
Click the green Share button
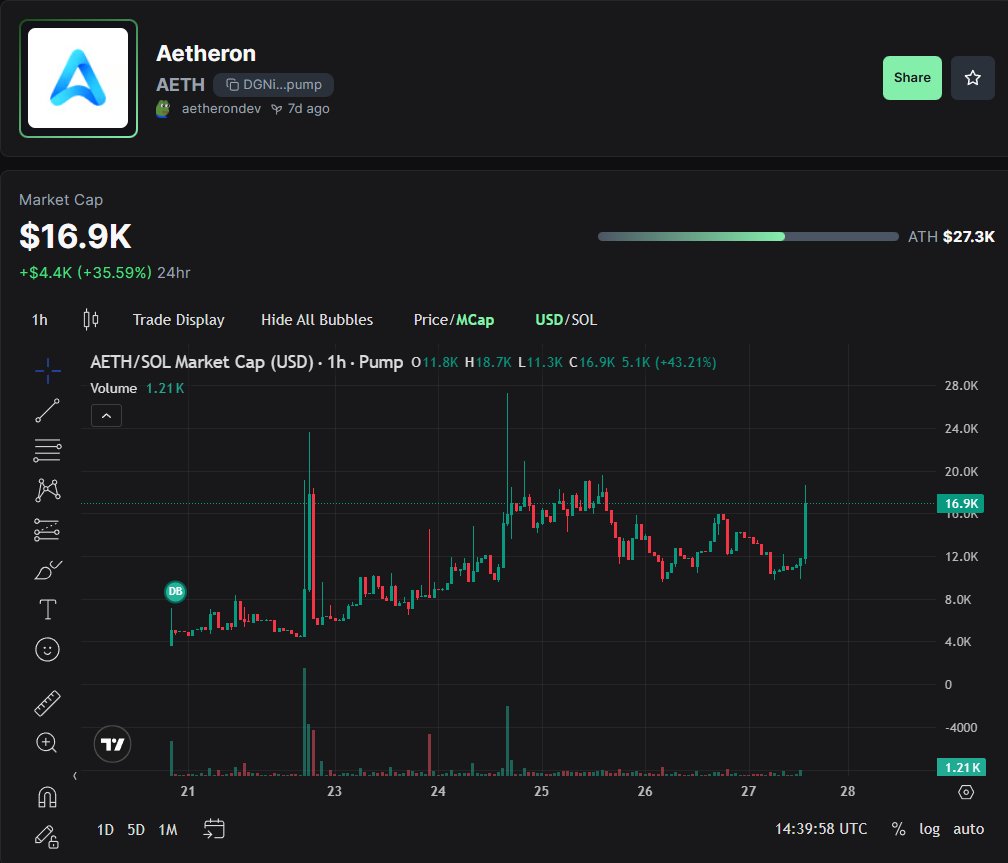[912, 78]
